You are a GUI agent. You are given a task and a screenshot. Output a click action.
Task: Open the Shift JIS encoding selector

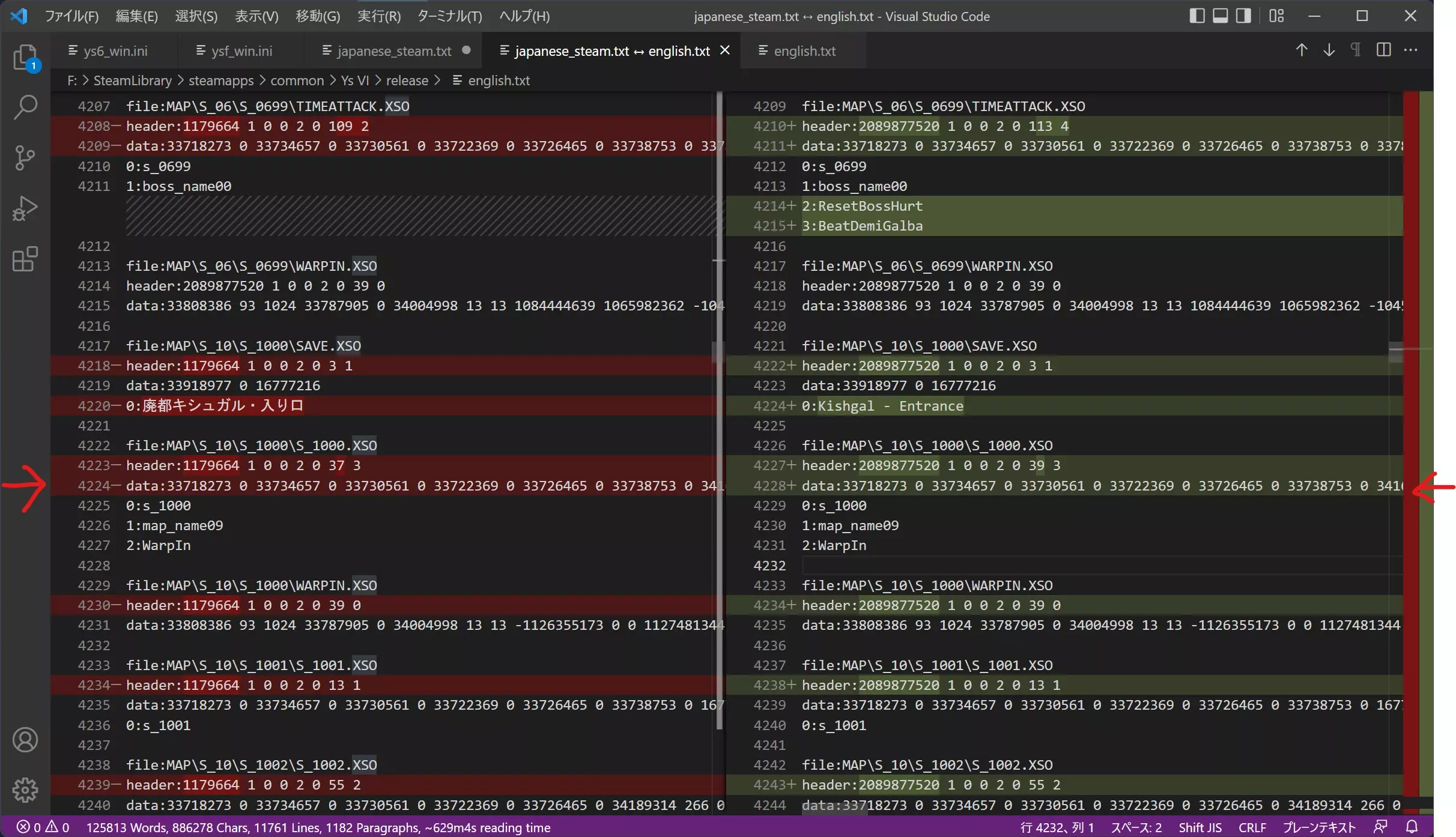click(x=1200, y=827)
